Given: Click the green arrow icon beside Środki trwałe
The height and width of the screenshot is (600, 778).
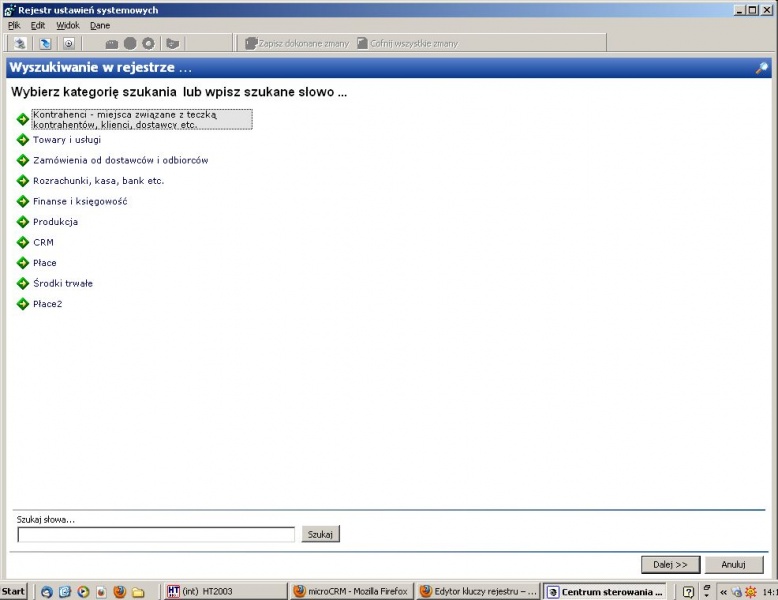Looking at the screenshot, I should pos(23,283).
